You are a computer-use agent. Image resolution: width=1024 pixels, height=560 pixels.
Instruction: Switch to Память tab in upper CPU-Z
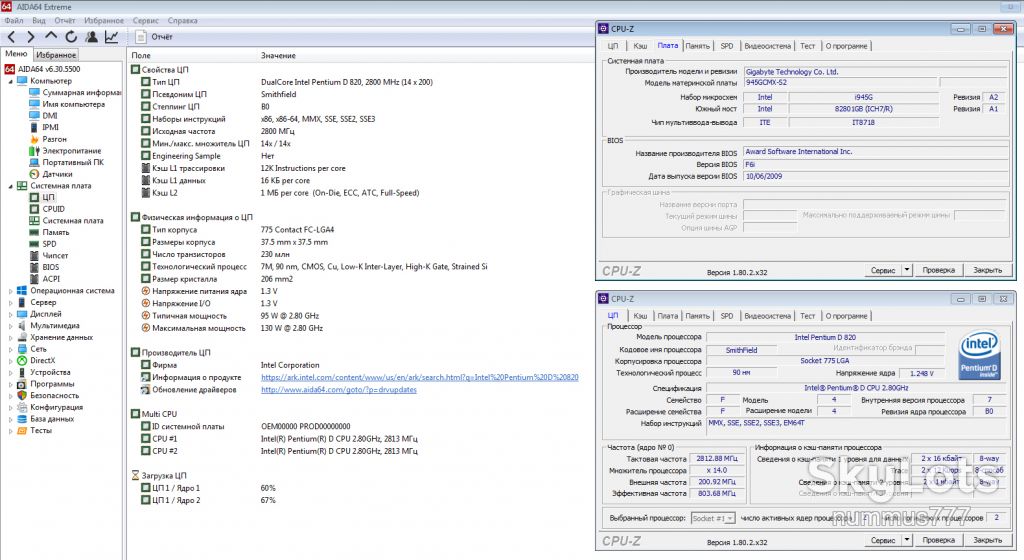pyautogui.click(x=697, y=46)
